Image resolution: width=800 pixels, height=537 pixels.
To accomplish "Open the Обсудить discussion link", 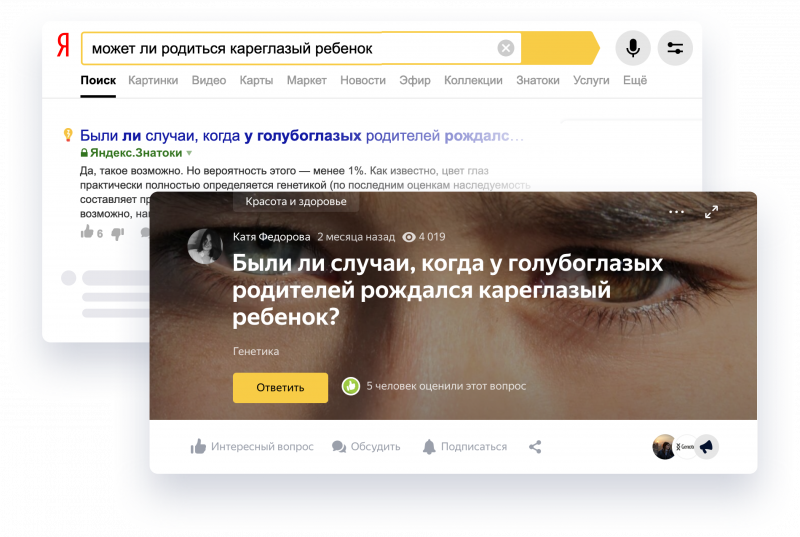I will click(x=366, y=447).
